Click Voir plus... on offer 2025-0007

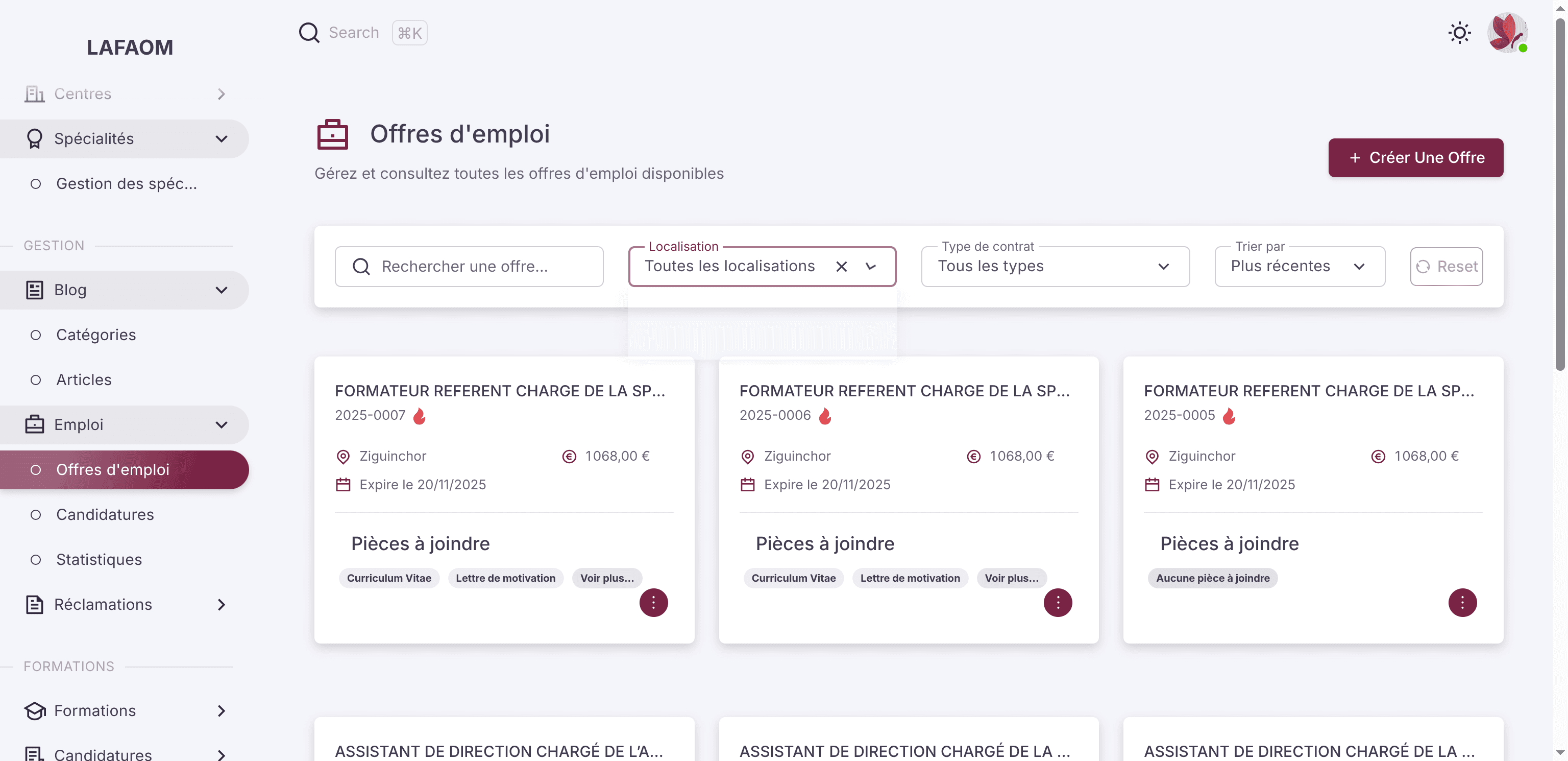coord(607,578)
